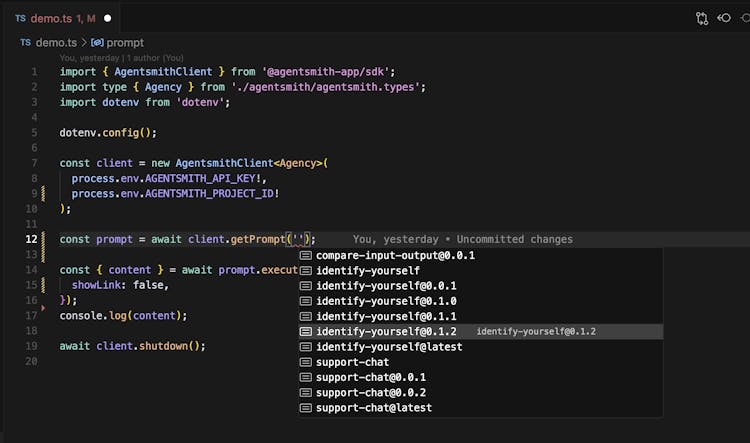Select suggestion compare-input-output@0.0.1
Screen dimensions: 750x443
pyautogui.click(x=481, y=255)
